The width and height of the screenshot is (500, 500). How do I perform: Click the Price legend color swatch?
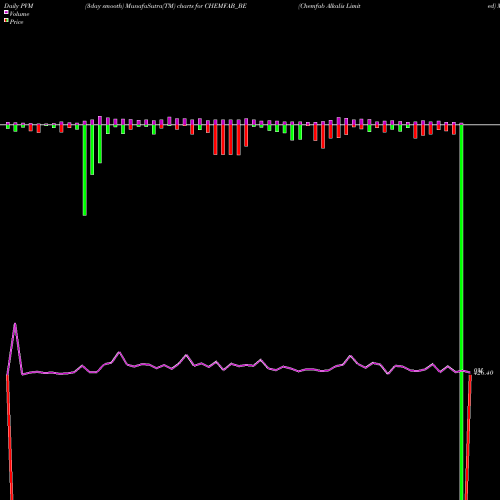[x=6, y=21]
